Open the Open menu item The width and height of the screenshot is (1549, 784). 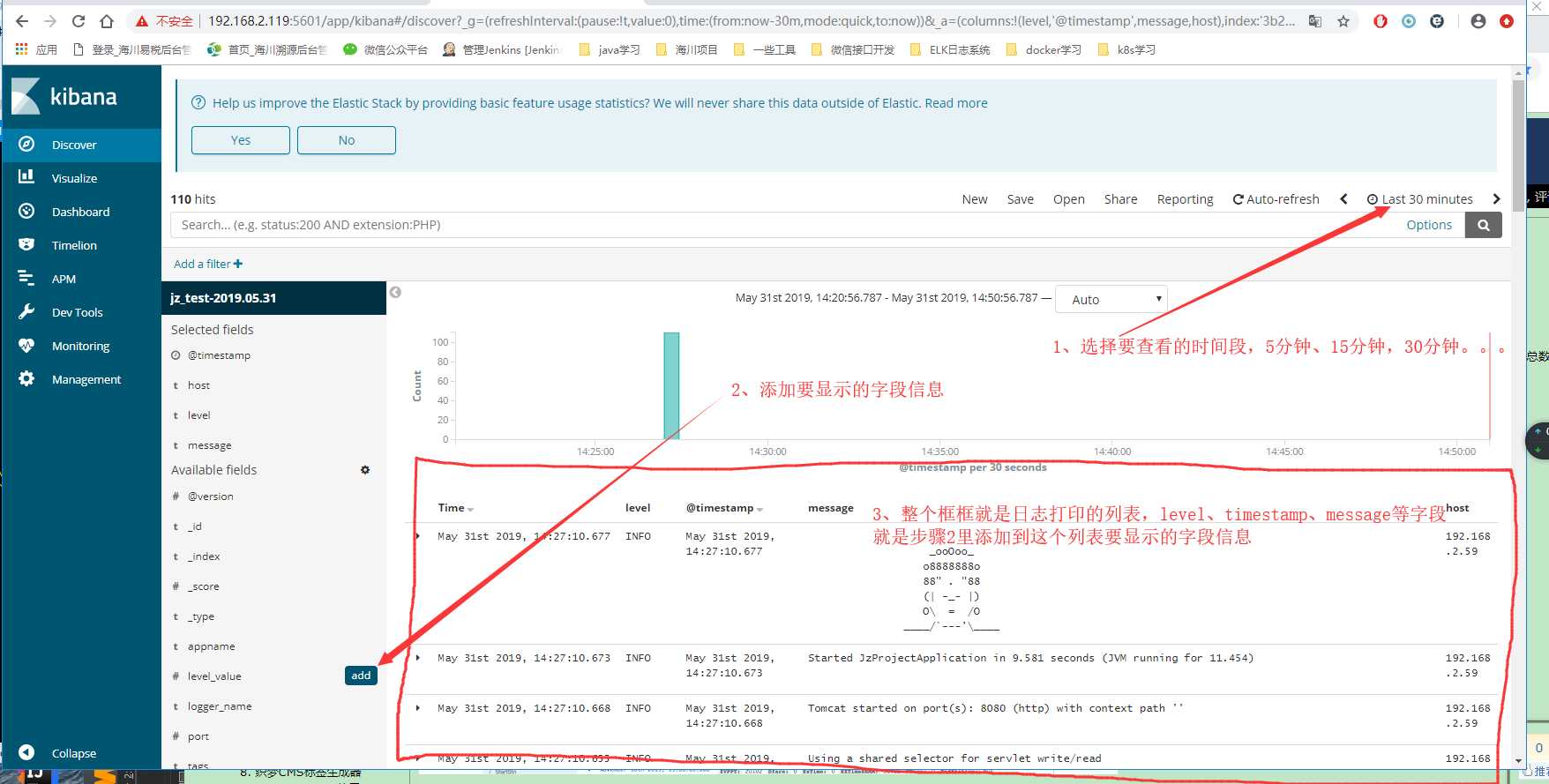[x=1069, y=199]
